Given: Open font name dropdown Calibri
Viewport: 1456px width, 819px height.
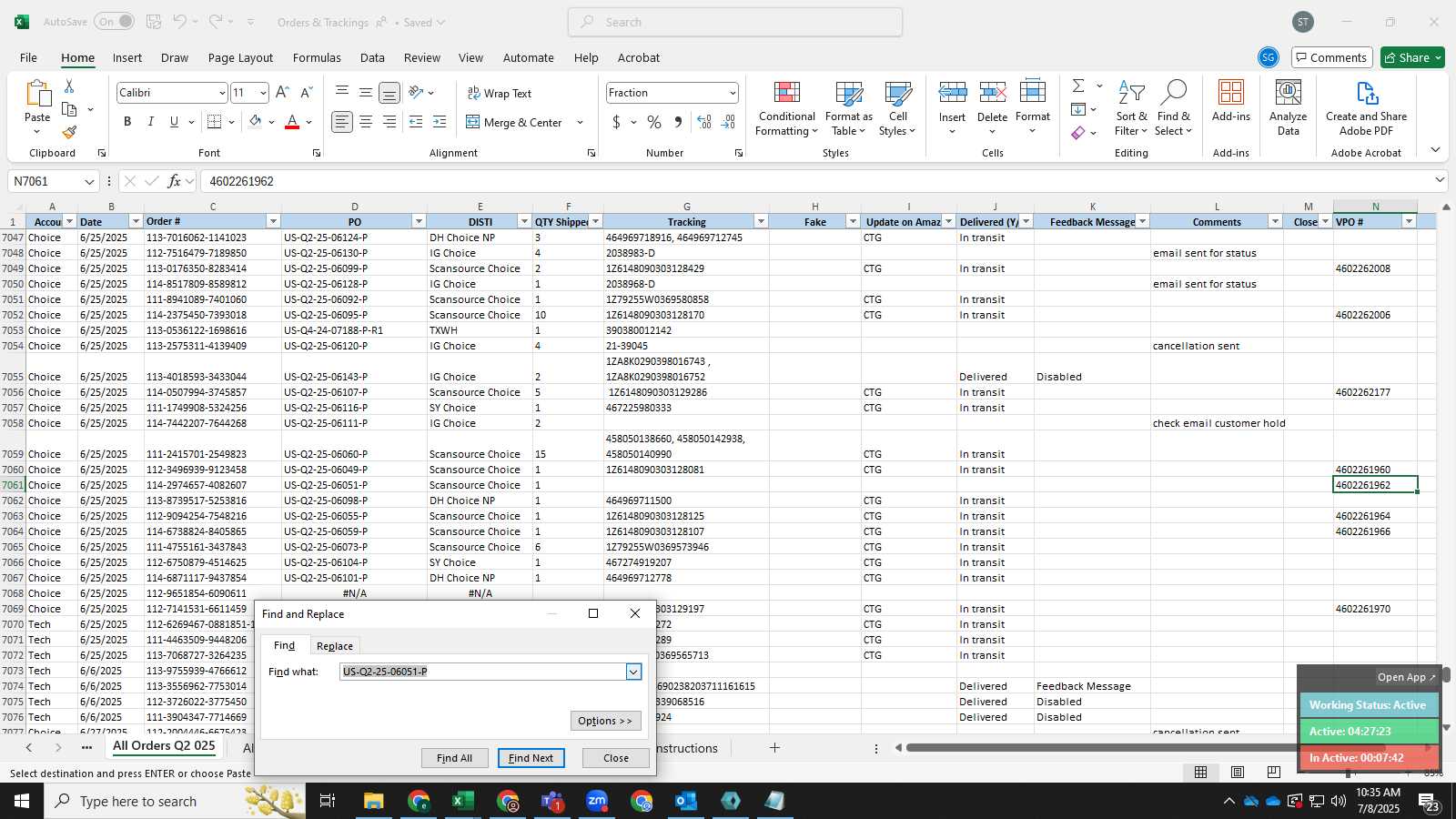Looking at the screenshot, I should 221,93.
